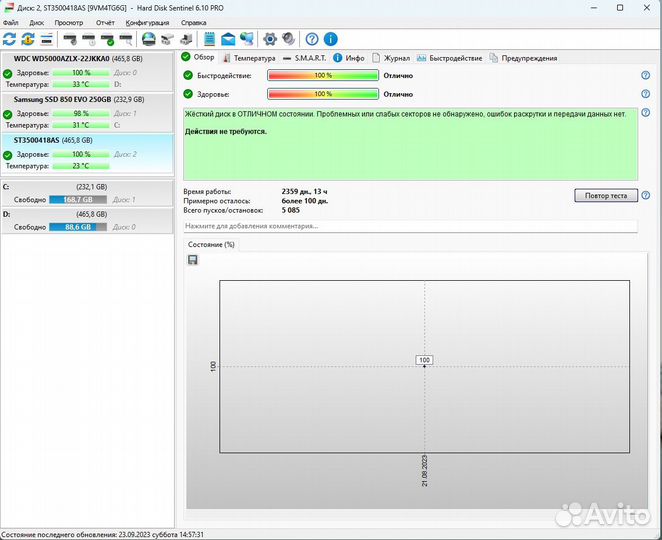Click the C: drive free space bar
Image resolution: width=662 pixels, height=540 pixels.
click(78, 200)
